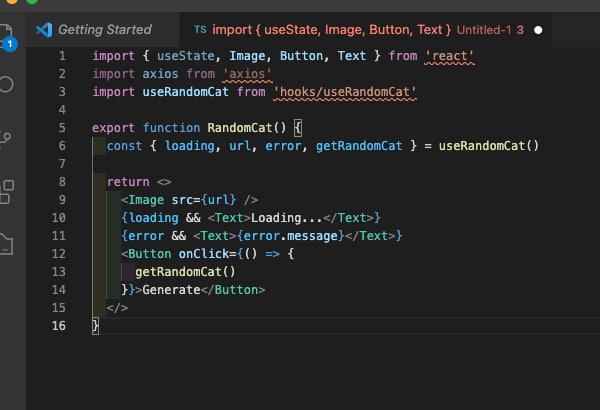Click the 'hooks/useRandomCat' path string
The width and height of the screenshot is (600, 410).
tap(345, 92)
